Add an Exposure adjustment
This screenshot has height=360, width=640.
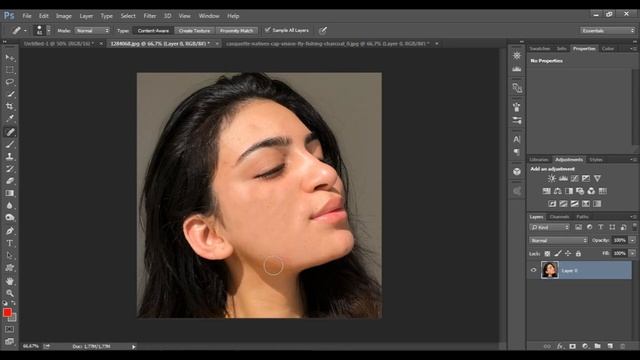(x=586, y=178)
